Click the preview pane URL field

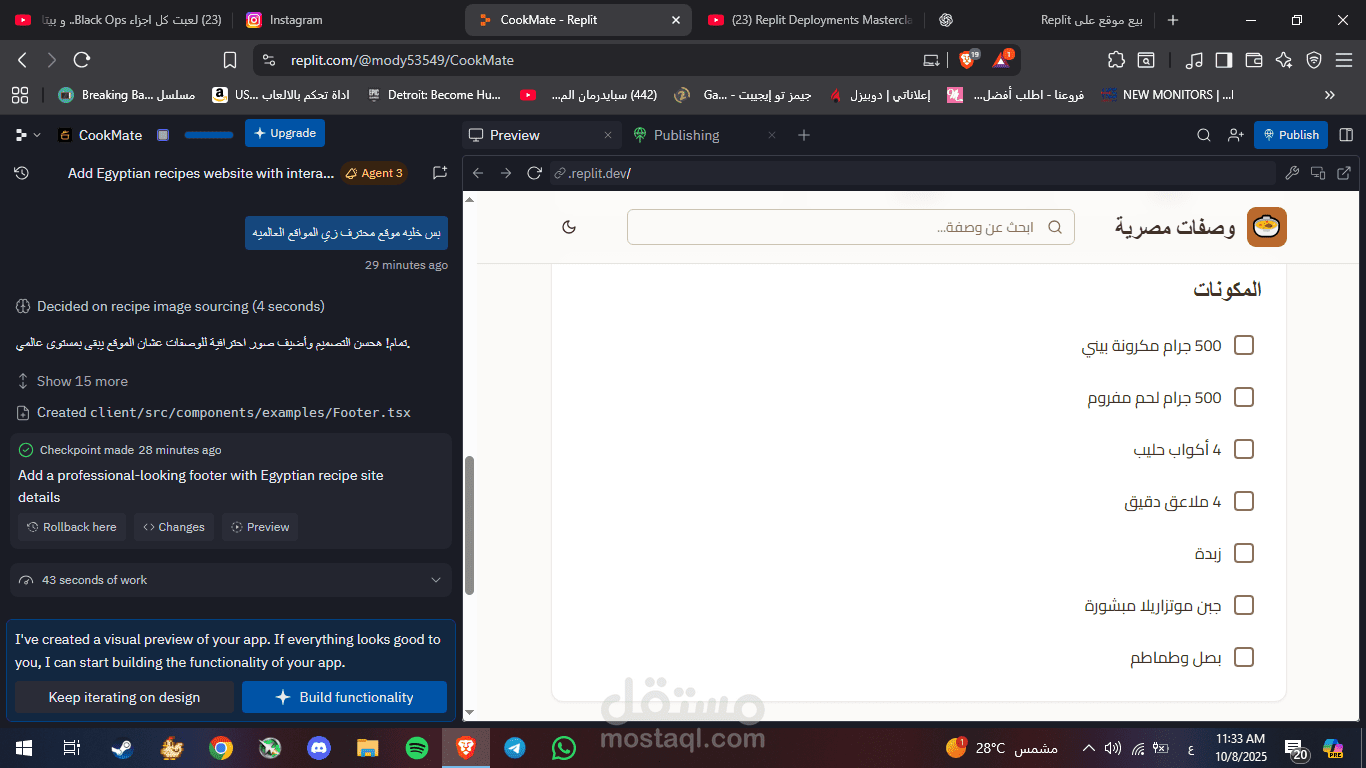[912, 173]
